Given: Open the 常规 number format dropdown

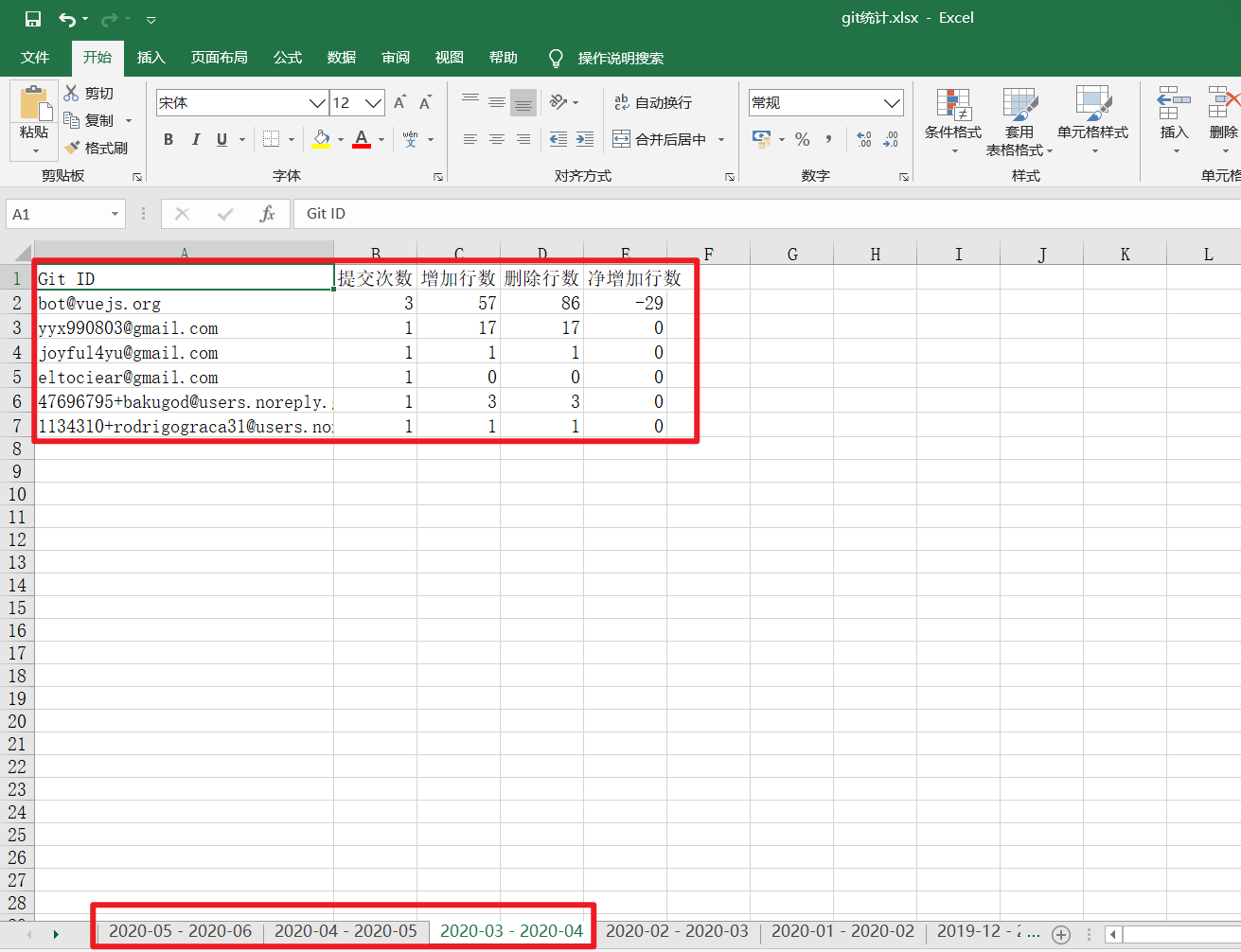Looking at the screenshot, I should [x=892, y=103].
